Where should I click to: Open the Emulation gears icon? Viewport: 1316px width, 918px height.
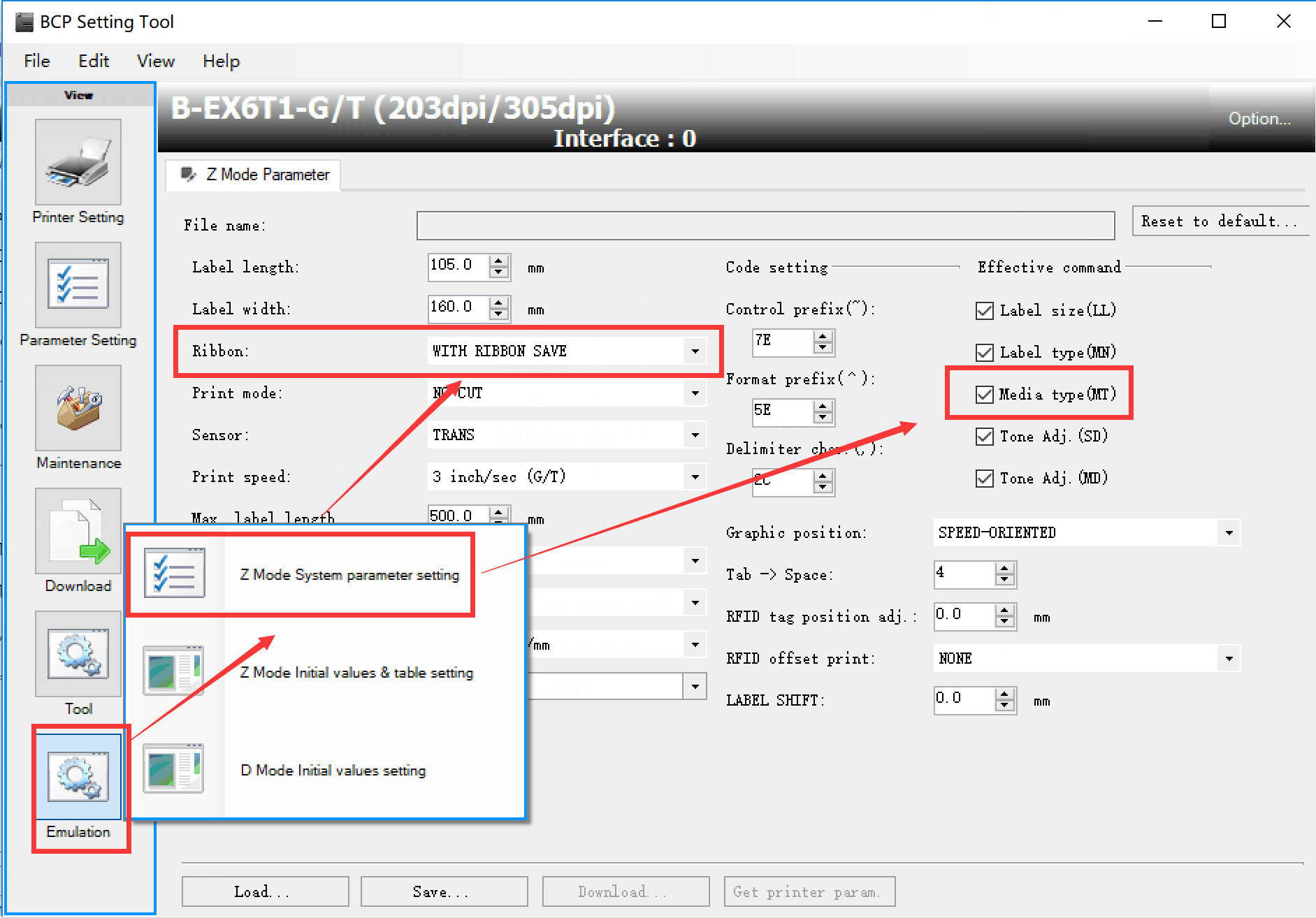click(78, 777)
